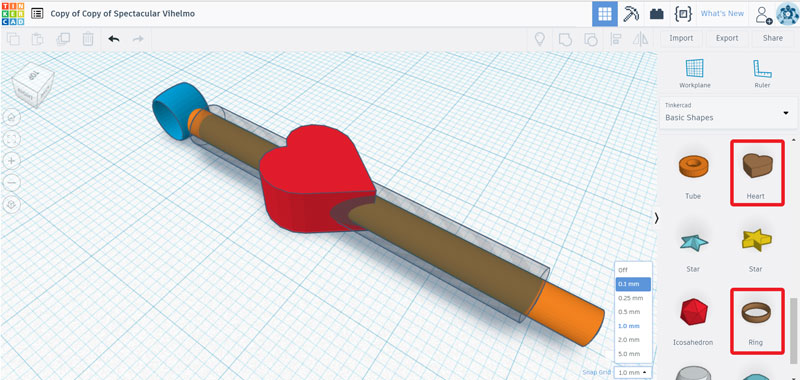The height and width of the screenshot is (380, 800).
Task: Click the invite people icon
Action: point(763,15)
